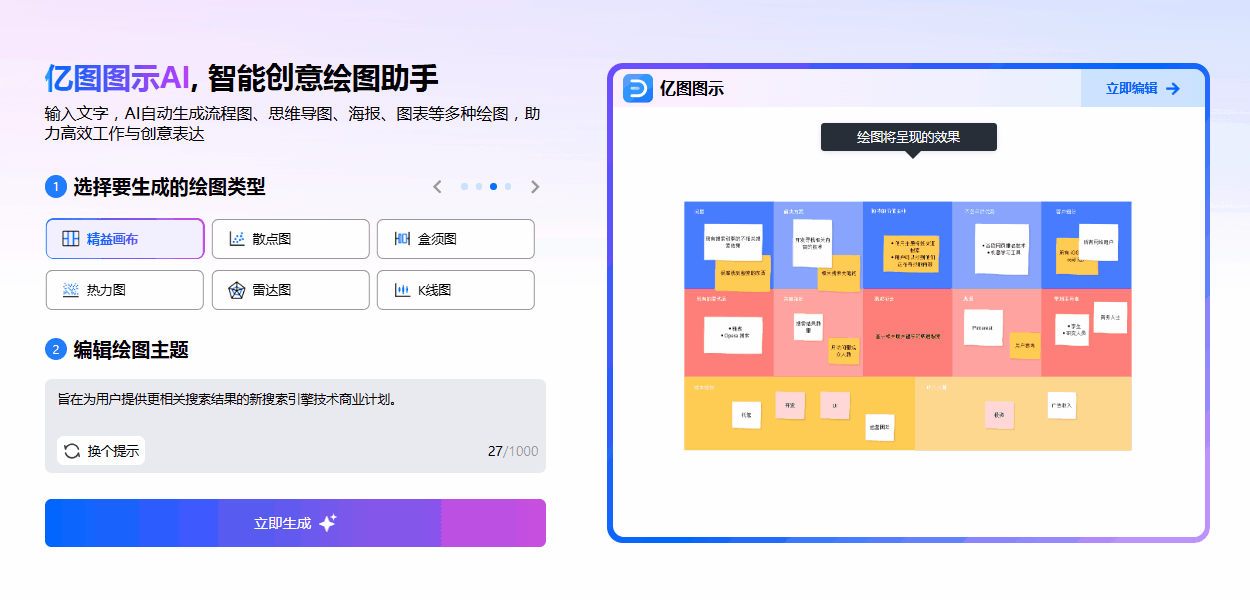
Task: Jump to first carousel page dot
Action: (x=464, y=187)
